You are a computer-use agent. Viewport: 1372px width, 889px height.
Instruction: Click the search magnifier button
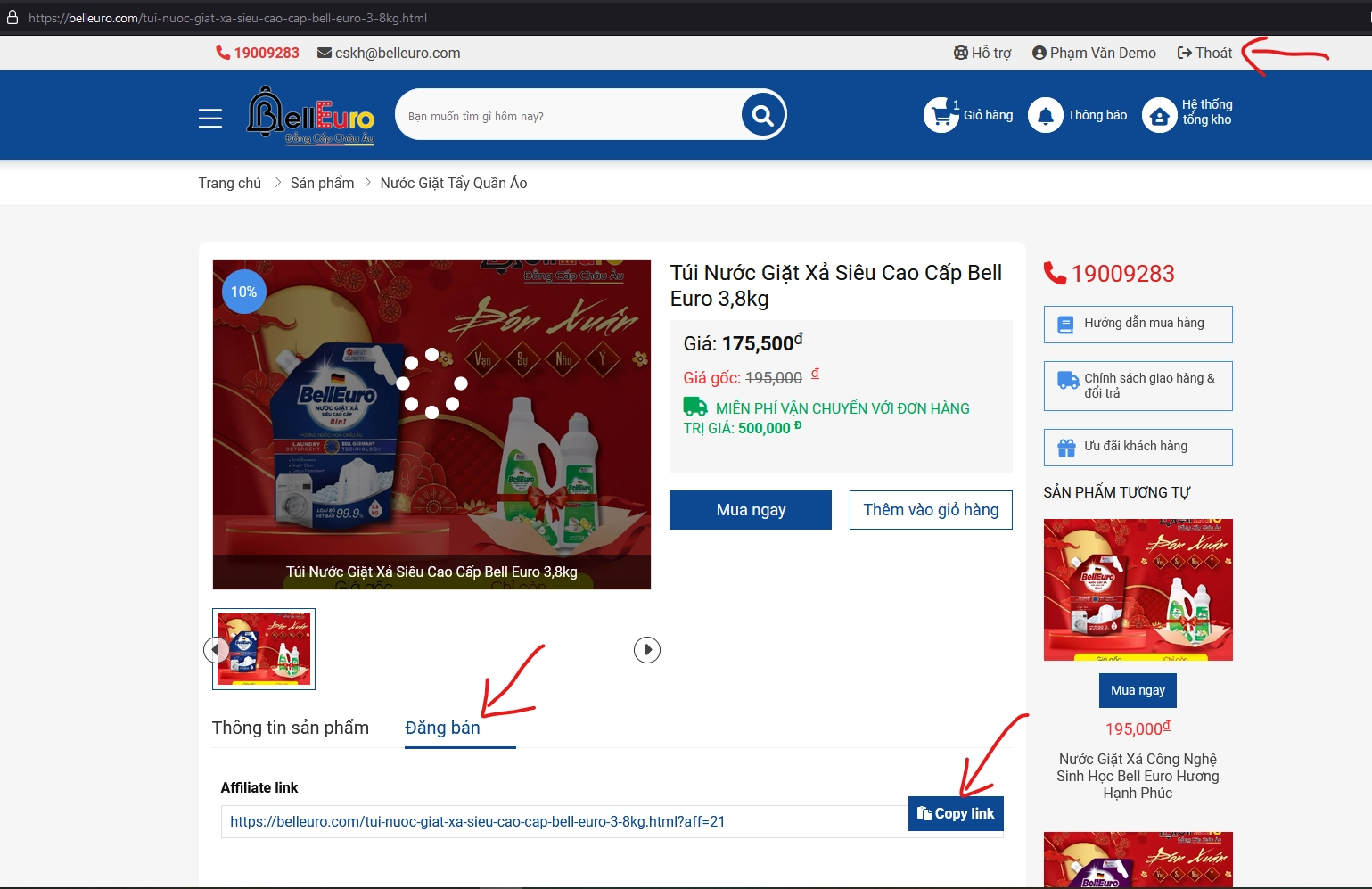[762, 115]
